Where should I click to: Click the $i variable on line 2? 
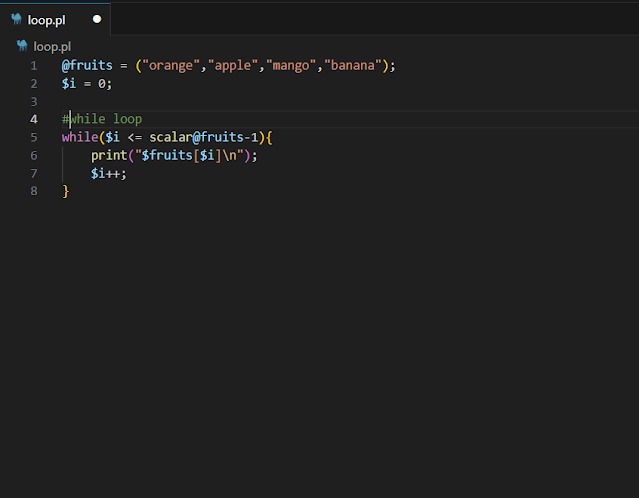(x=69, y=84)
